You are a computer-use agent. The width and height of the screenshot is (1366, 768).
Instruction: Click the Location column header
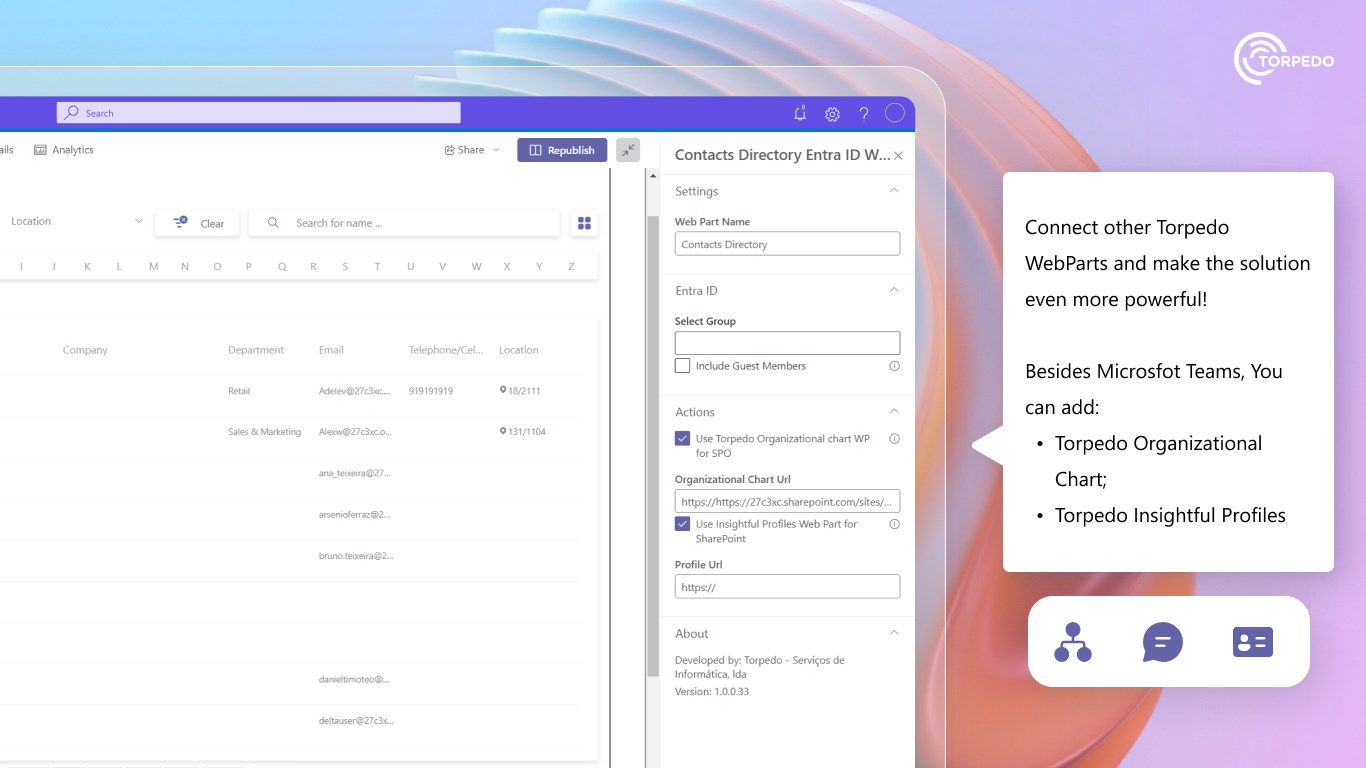tap(519, 350)
